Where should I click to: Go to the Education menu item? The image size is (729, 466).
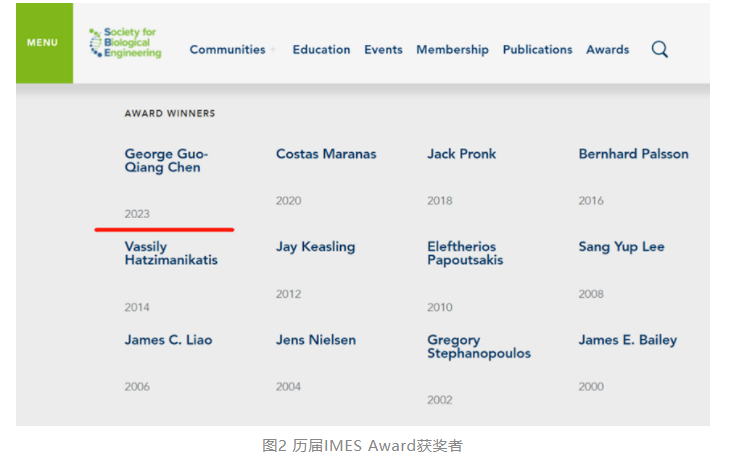tap(321, 49)
